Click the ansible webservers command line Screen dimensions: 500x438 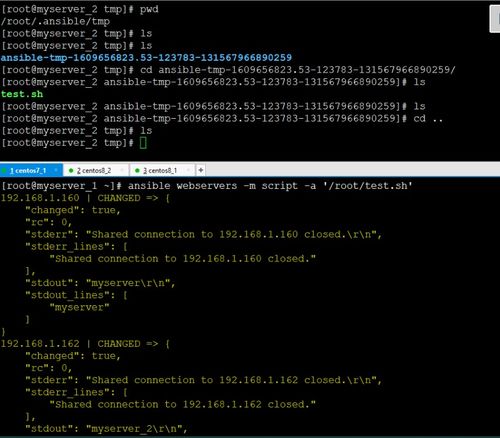(207, 186)
